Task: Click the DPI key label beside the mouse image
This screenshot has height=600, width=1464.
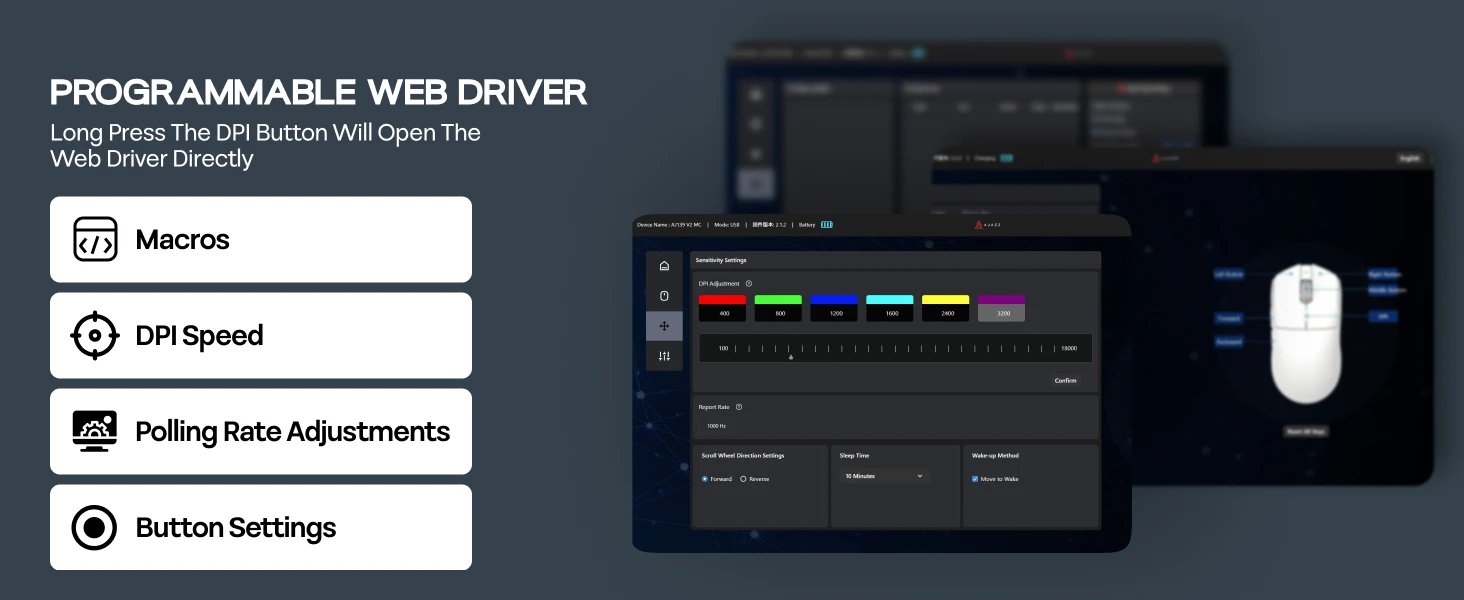Action: [x=1384, y=317]
